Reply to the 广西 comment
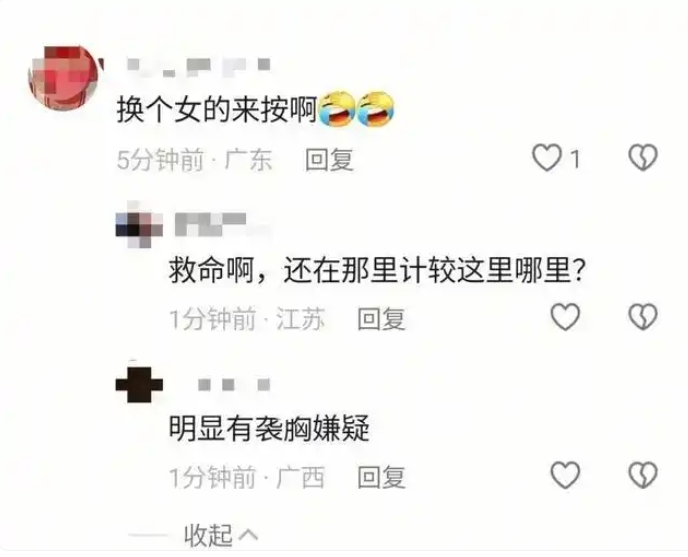This screenshot has width=688, height=557. click(x=381, y=477)
